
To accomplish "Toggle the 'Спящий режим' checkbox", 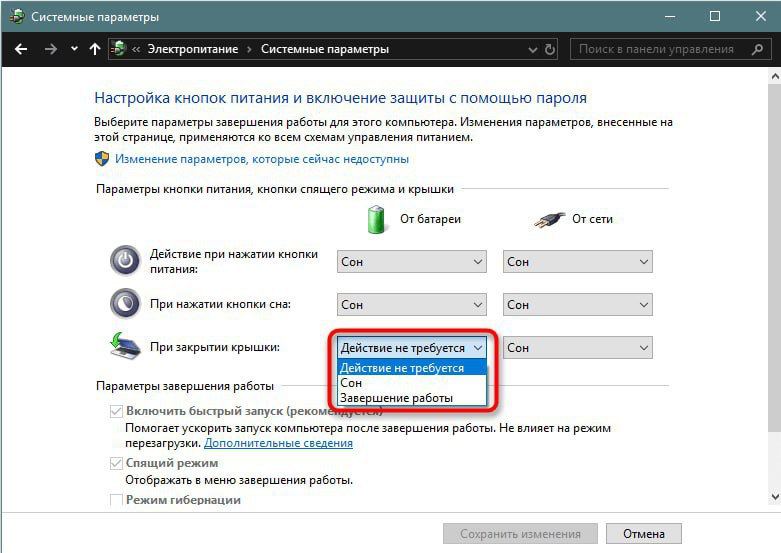I will [117, 464].
